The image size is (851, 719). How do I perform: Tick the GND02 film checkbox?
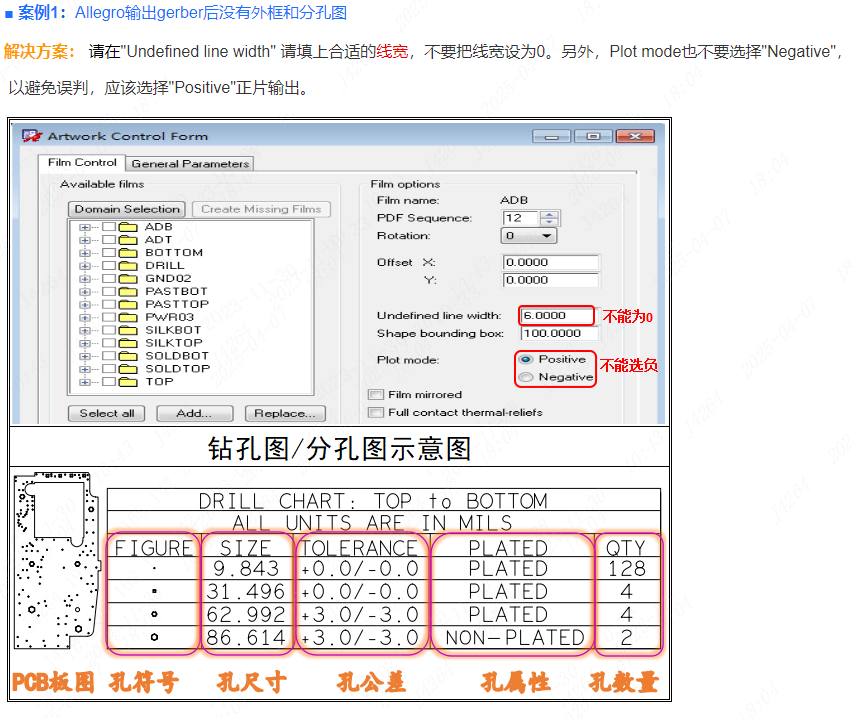(109, 278)
